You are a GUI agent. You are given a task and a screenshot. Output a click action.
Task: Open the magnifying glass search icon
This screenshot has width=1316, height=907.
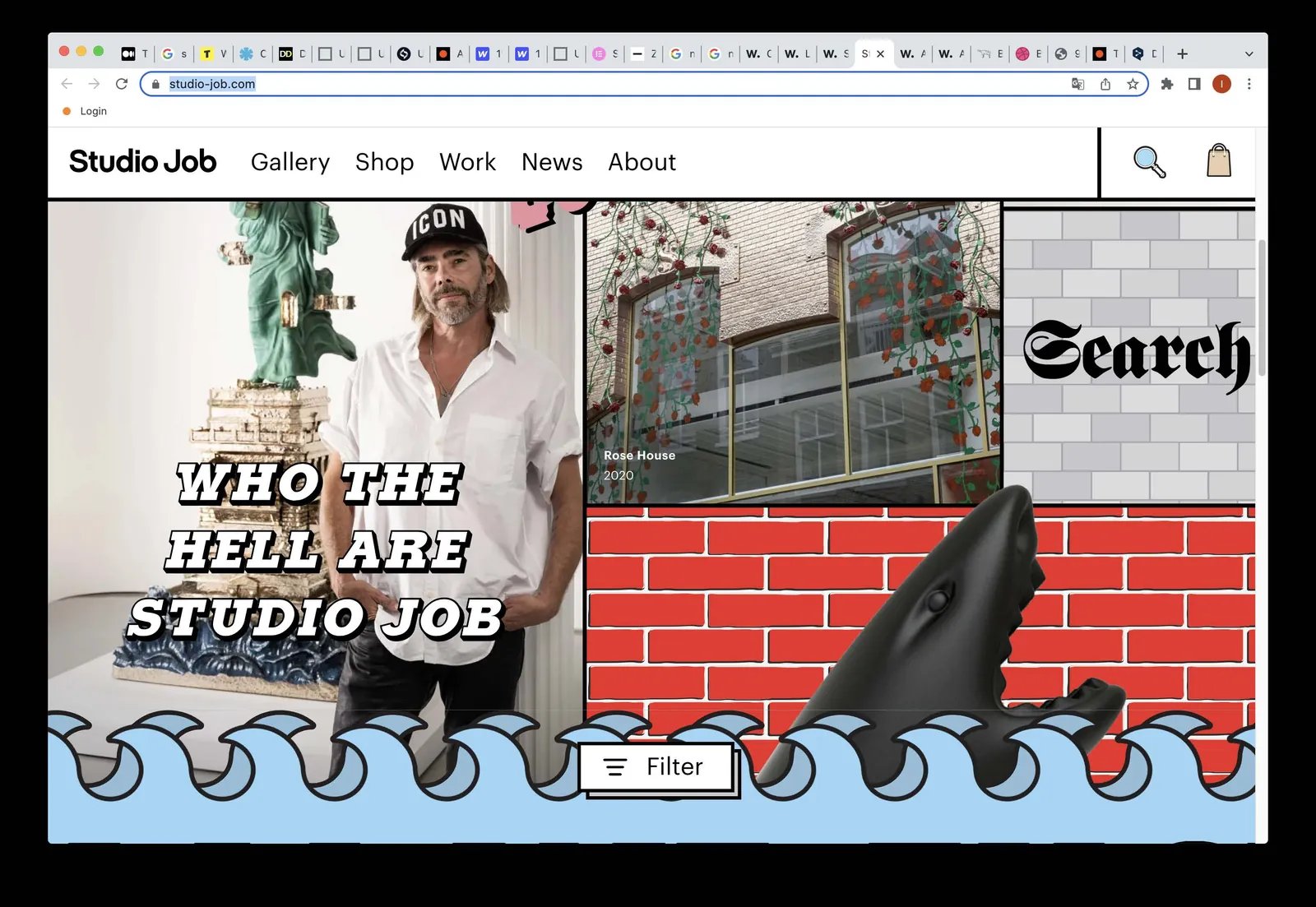click(x=1149, y=162)
